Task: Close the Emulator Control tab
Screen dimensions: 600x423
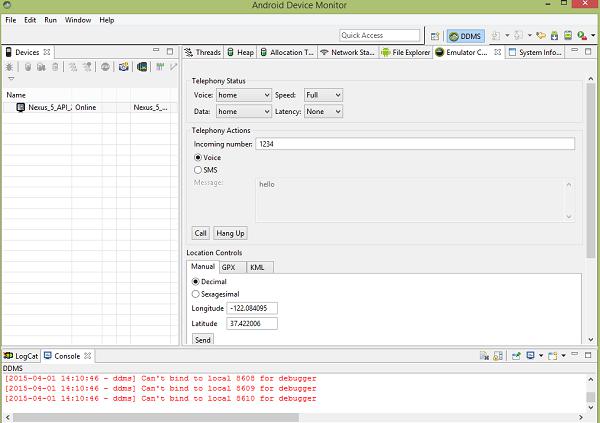Action: [497, 52]
